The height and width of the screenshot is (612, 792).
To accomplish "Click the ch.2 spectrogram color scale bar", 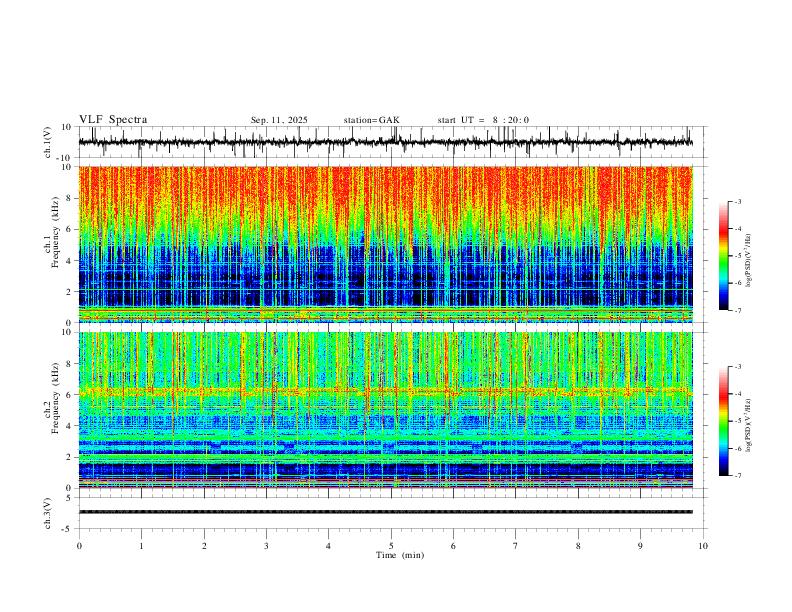I will 724,421.
